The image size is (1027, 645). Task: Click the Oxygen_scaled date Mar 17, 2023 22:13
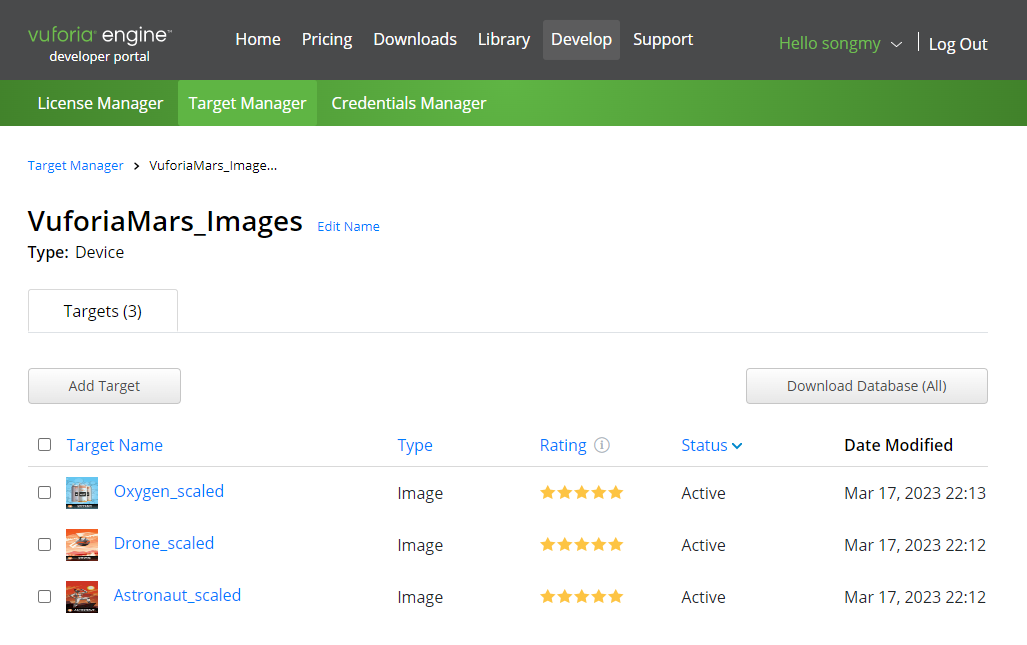tap(915, 493)
